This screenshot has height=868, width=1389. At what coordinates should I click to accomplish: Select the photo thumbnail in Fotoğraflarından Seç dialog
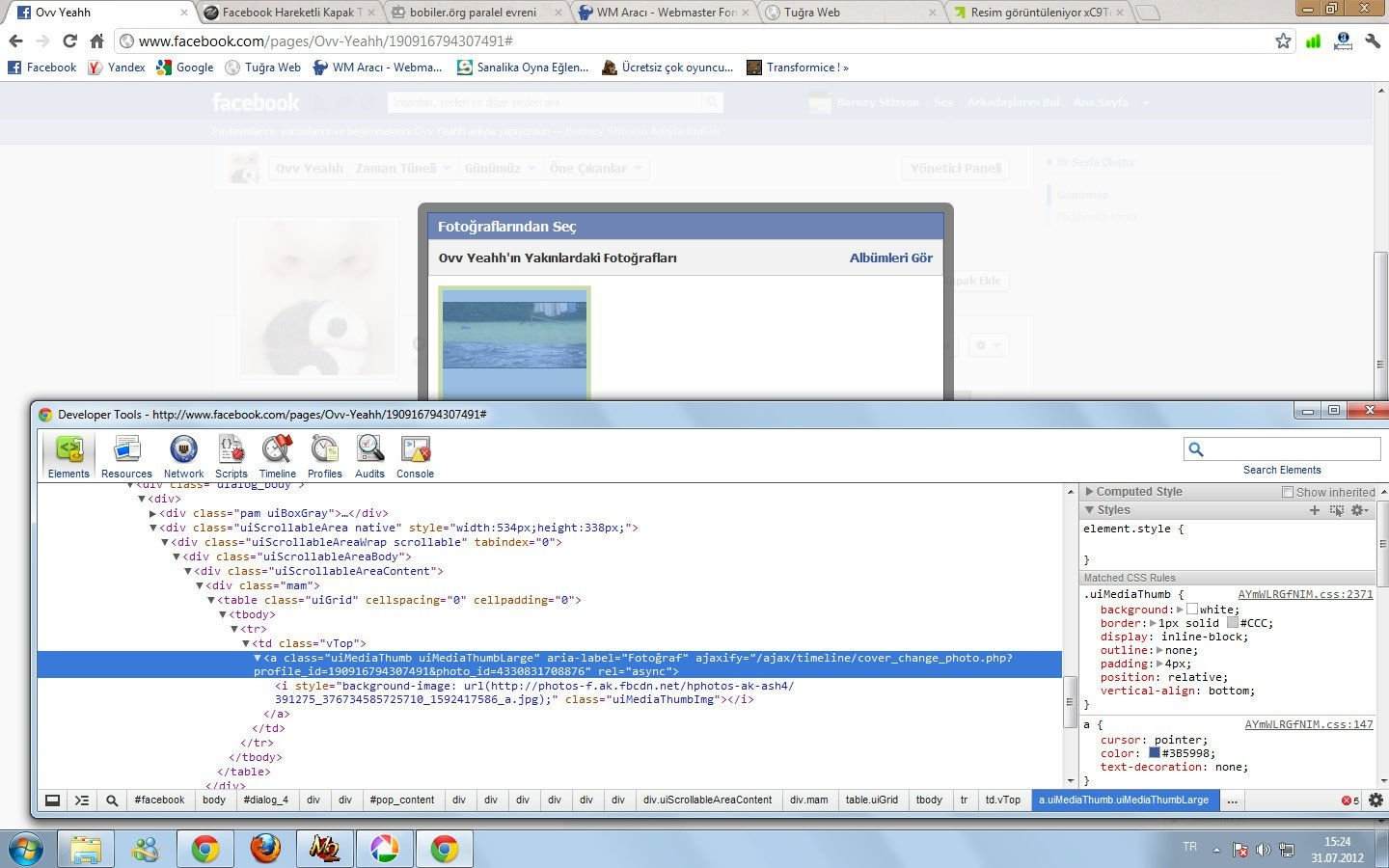(x=514, y=342)
